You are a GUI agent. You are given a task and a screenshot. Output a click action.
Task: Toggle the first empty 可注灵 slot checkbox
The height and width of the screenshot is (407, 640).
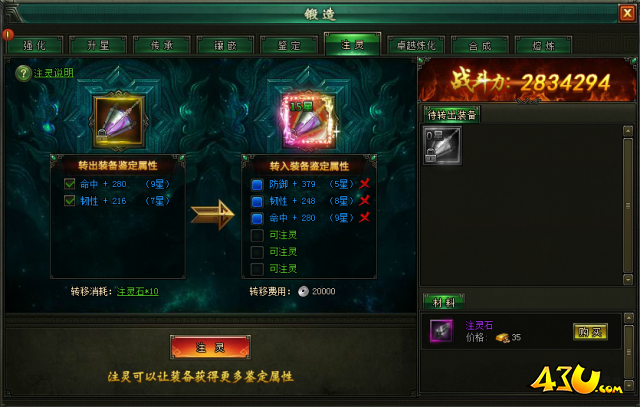tap(257, 235)
